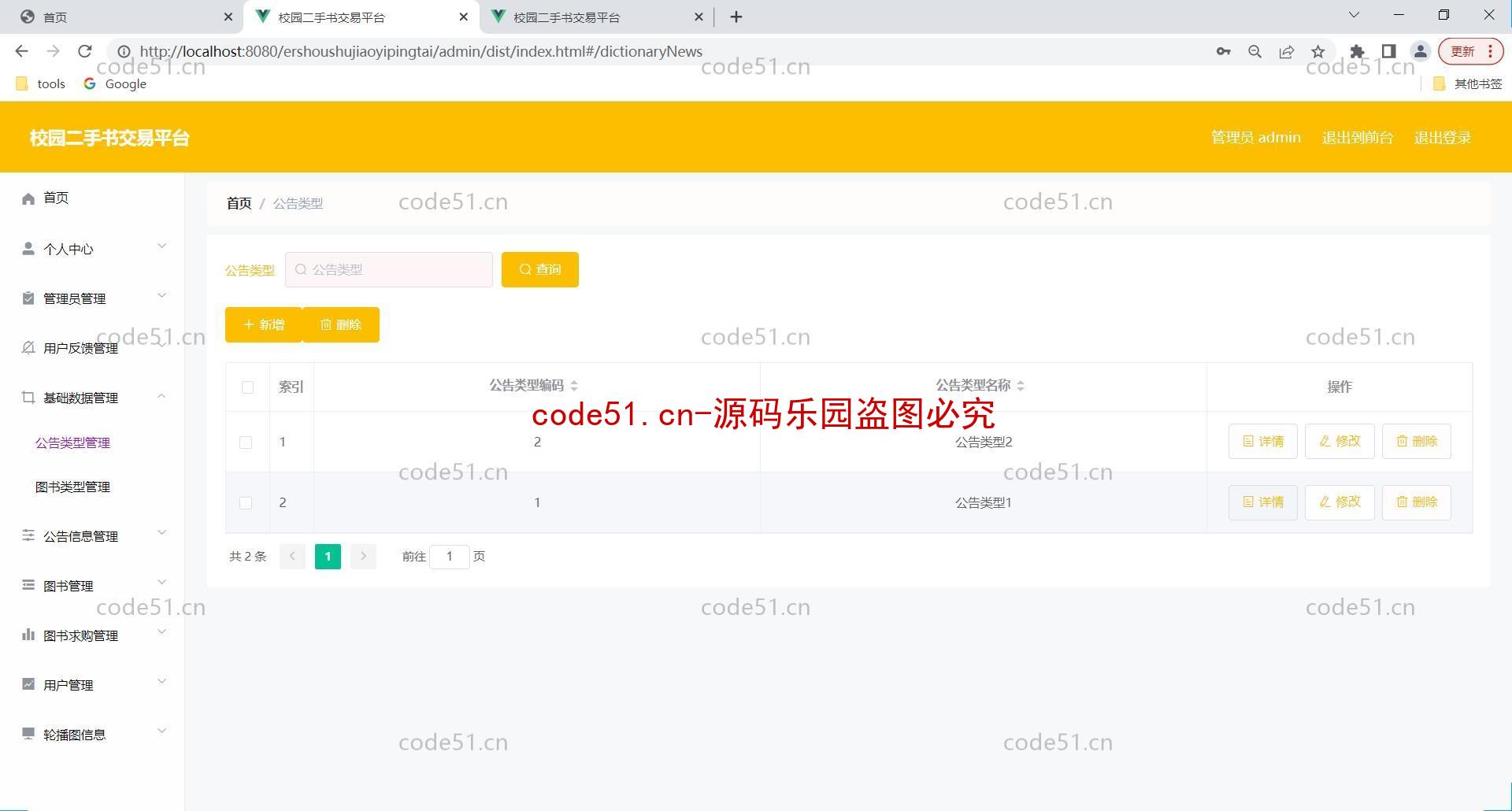
Task: Open the saved passwords key icon
Action: point(1223,51)
